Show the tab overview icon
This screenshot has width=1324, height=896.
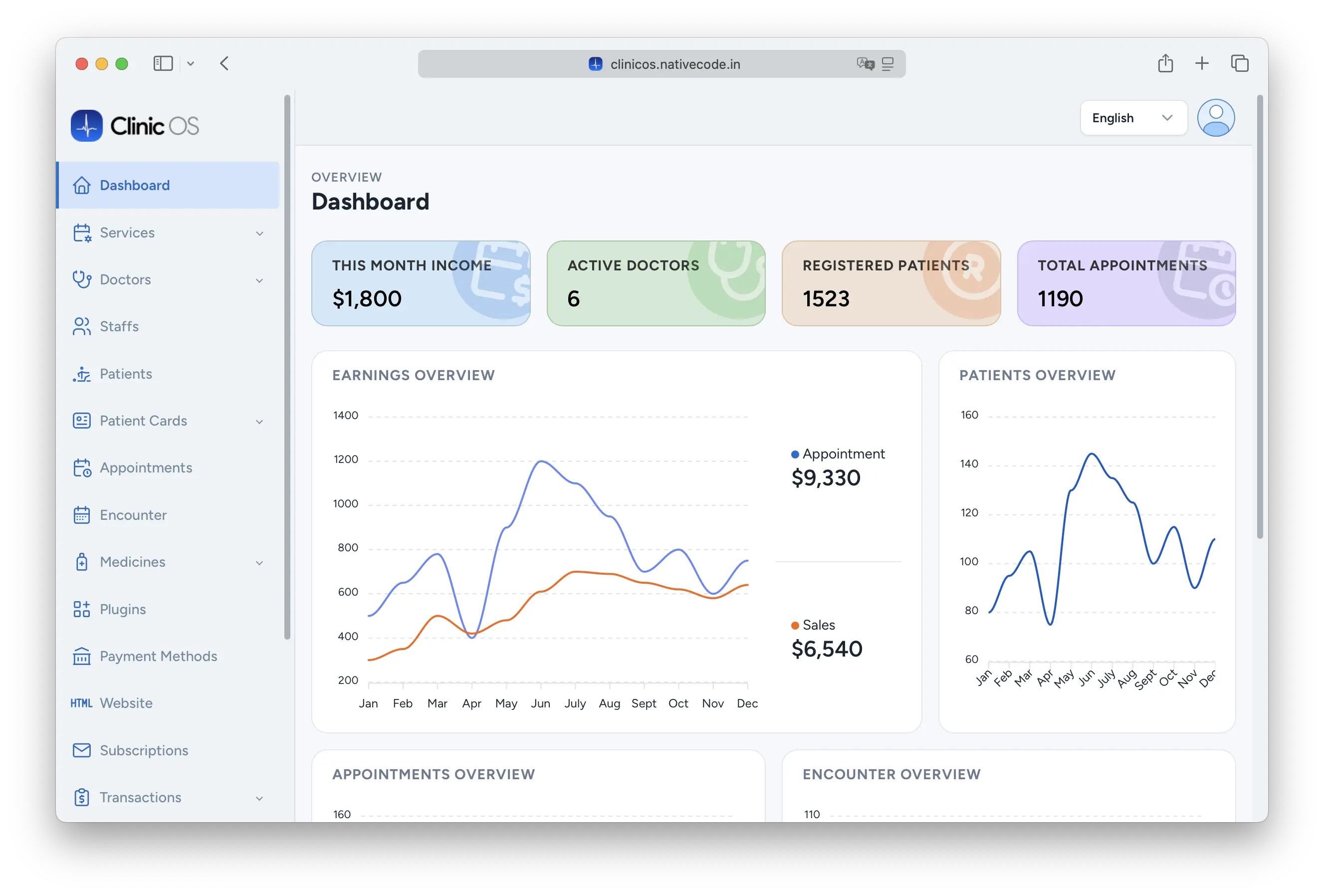point(1239,63)
